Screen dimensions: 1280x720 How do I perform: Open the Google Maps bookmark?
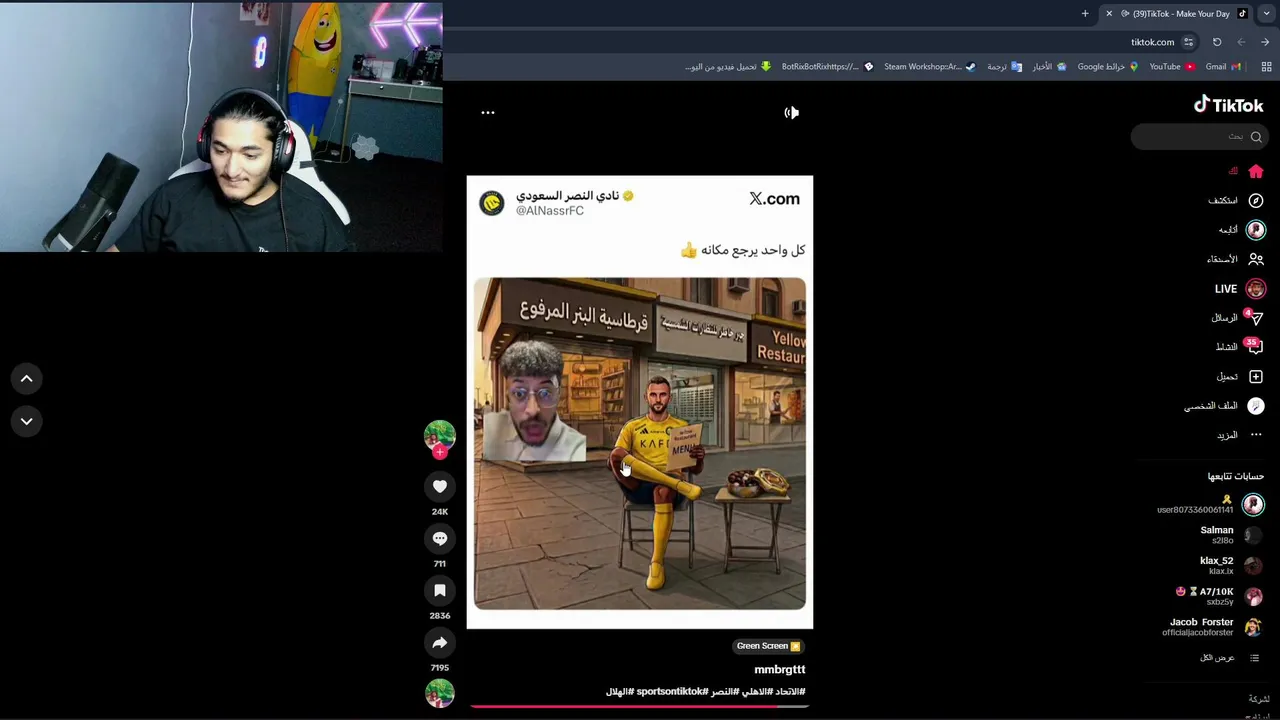[1108, 67]
